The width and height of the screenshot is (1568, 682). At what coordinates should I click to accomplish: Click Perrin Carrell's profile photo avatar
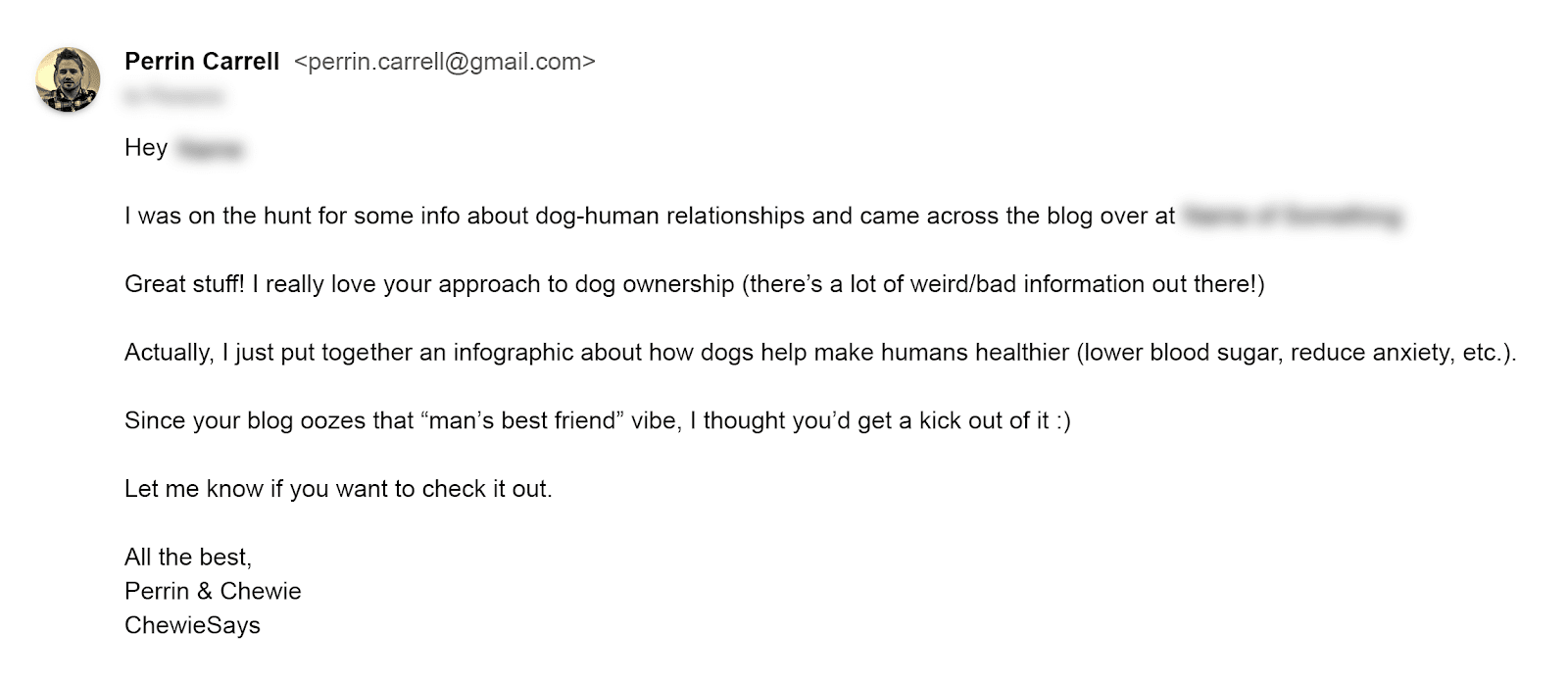pos(68,79)
